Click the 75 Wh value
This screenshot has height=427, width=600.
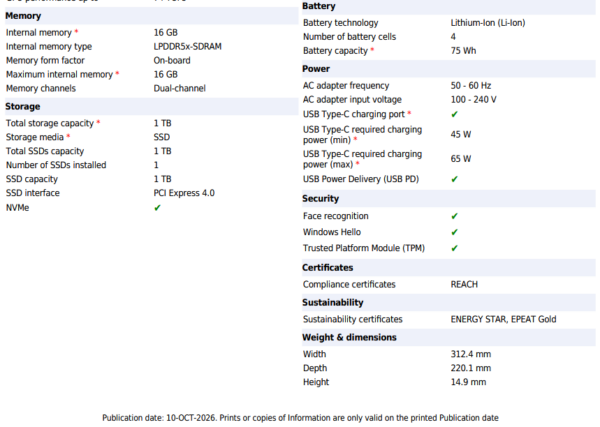[x=463, y=51]
